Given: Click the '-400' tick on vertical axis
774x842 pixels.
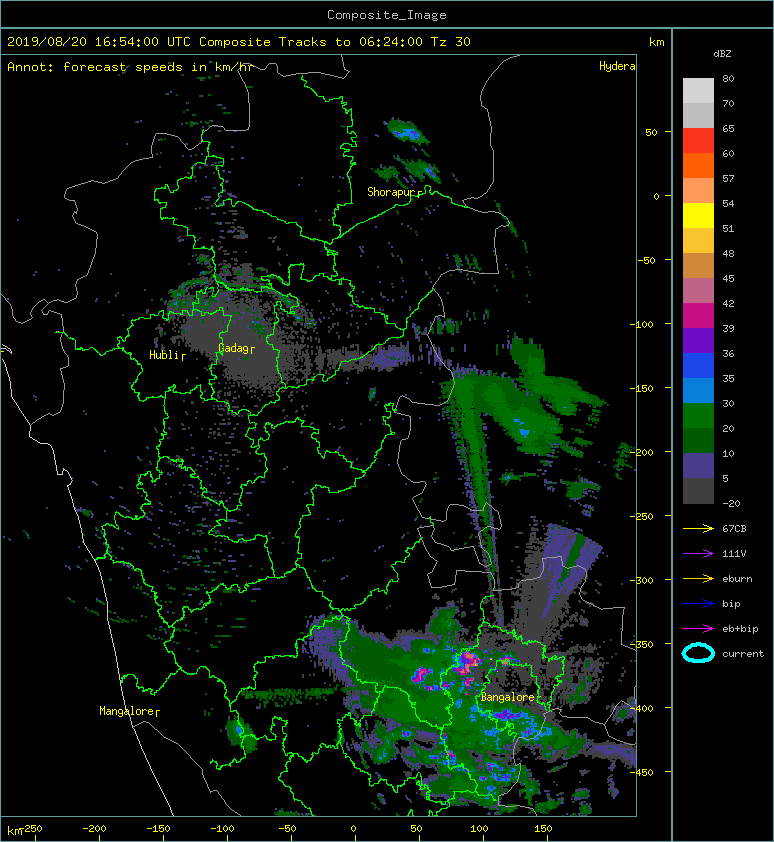Looking at the screenshot, I should coord(642,708).
